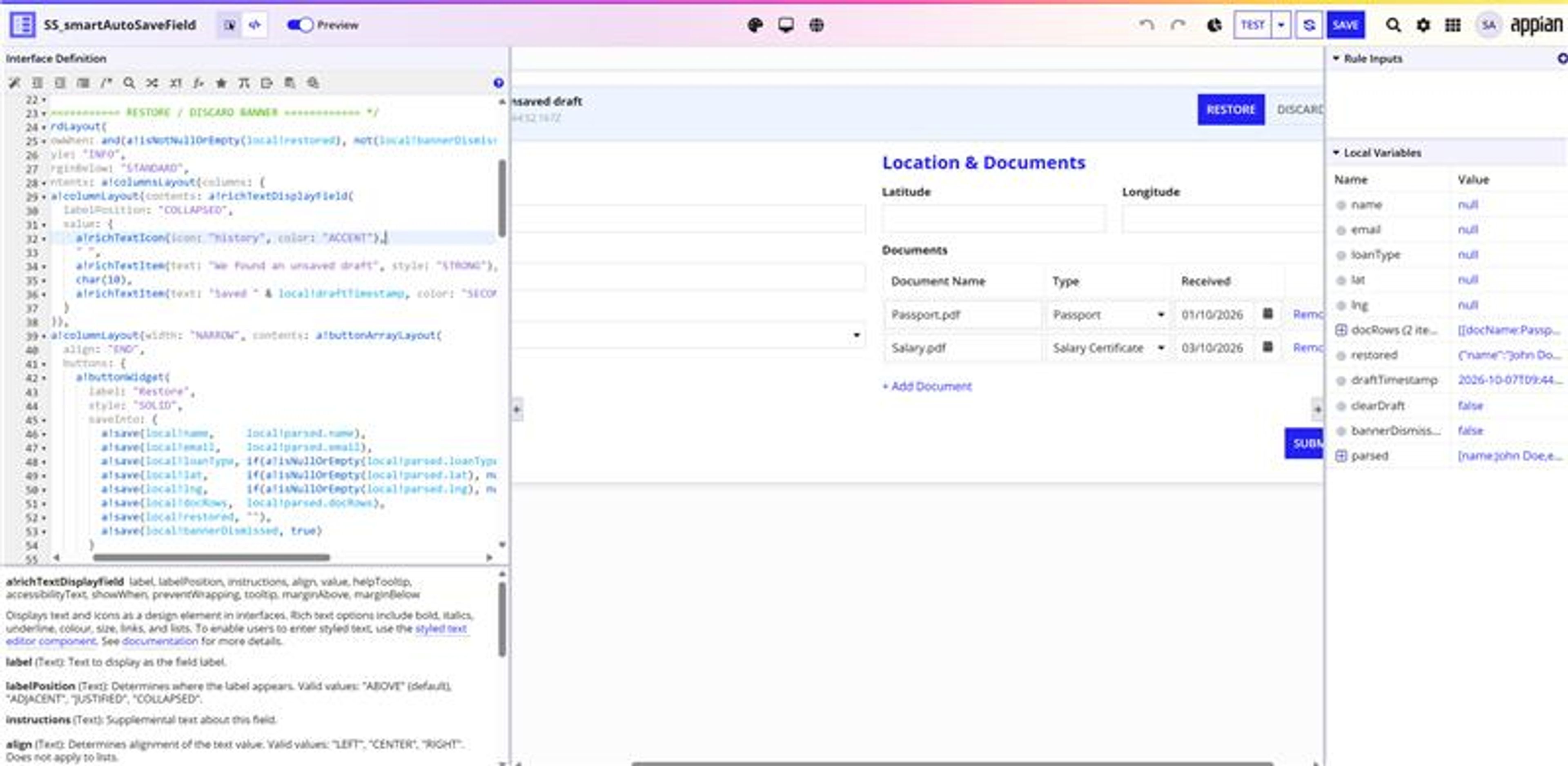Open calendar for 01/10/2026 date
The height and width of the screenshot is (766, 1568).
tap(1268, 313)
